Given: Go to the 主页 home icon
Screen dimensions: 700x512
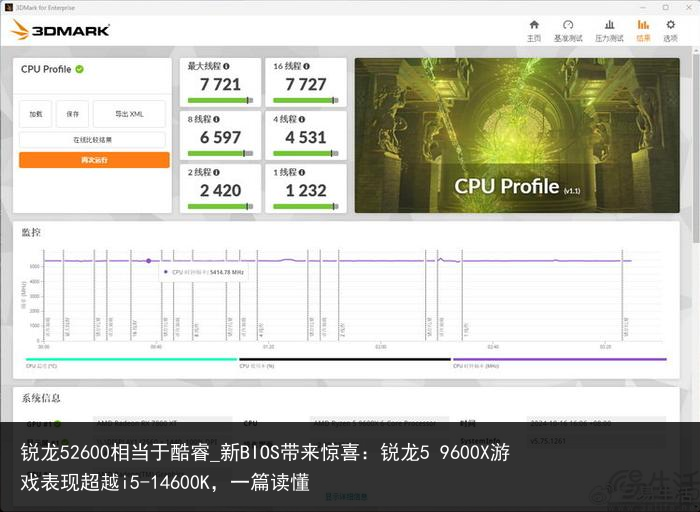Looking at the screenshot, I should [534, 25].
